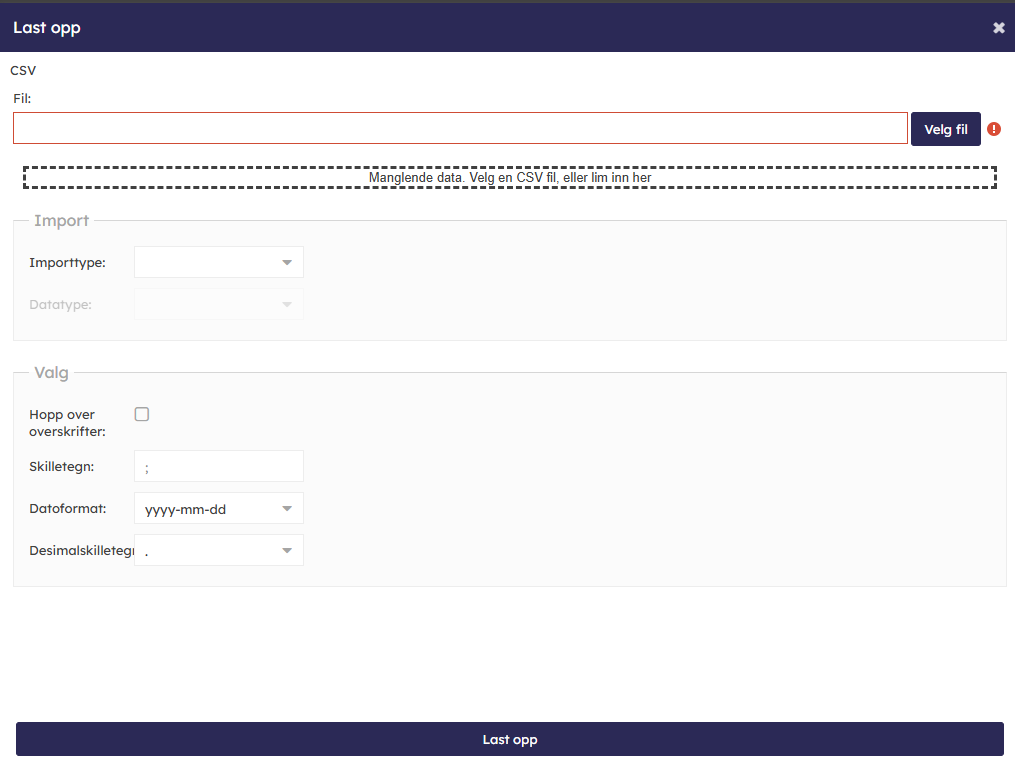Viewport: 1015px width, 764px height.
Task: Click into the Fil path input field
Action: (x=460, y=129)
